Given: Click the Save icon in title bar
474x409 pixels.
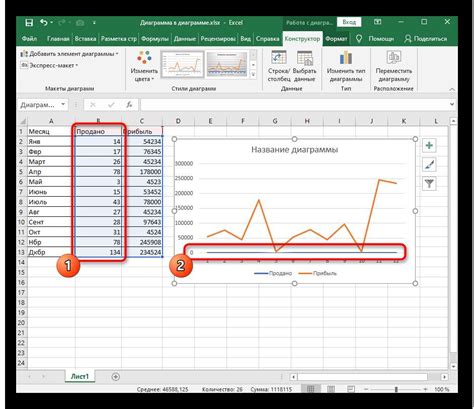Looking at the screenshot, I should pyautogui.click(x=29, y=23).
